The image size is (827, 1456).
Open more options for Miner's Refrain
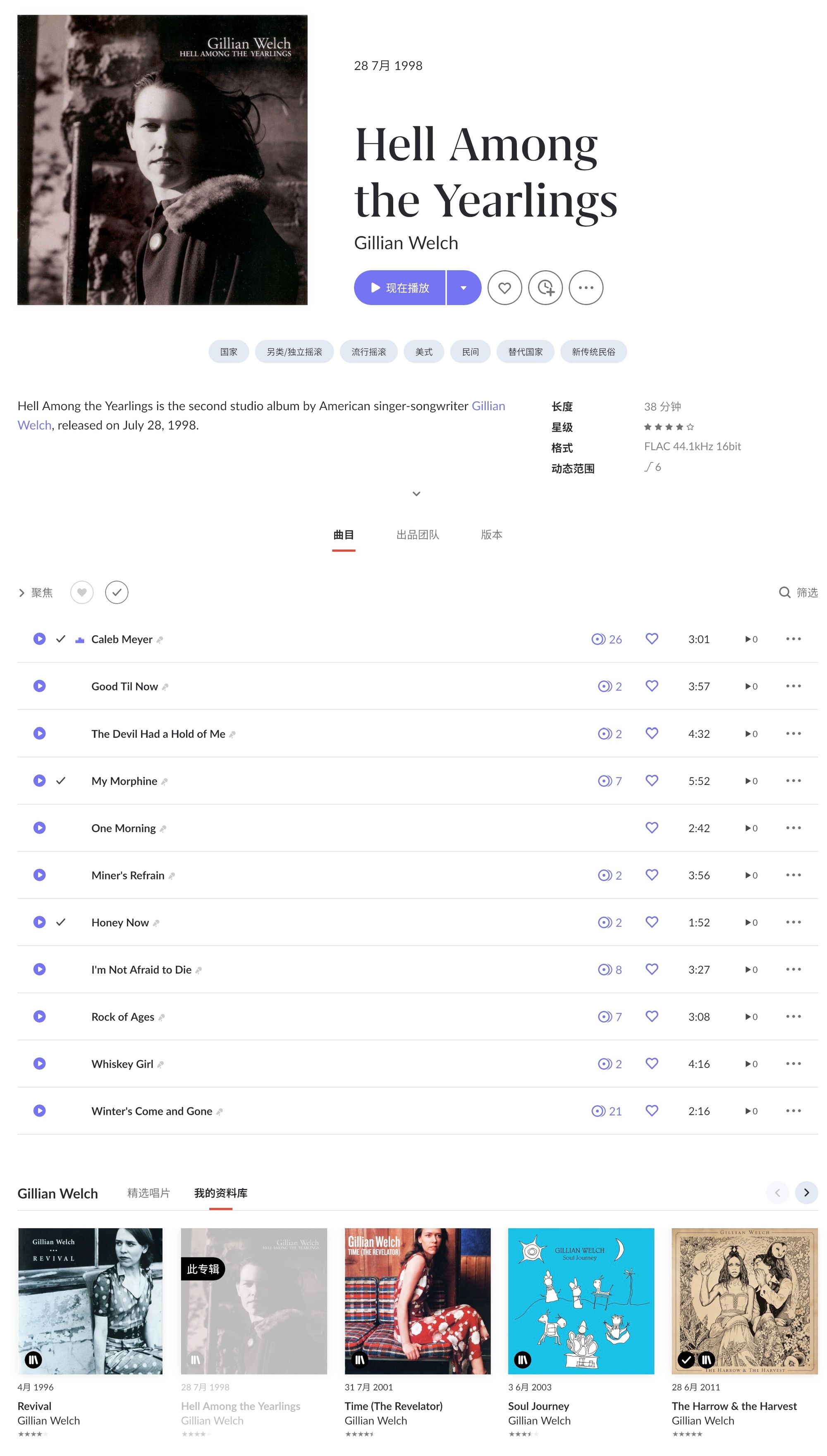(x=793, y=875)
